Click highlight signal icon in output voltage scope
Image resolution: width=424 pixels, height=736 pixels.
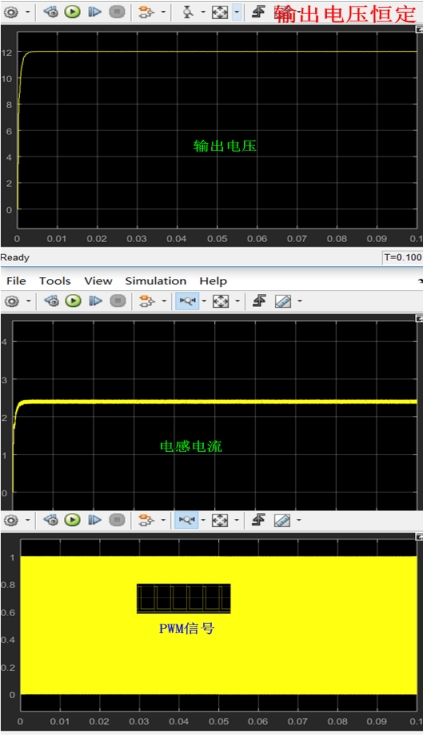tap(147, 12)
